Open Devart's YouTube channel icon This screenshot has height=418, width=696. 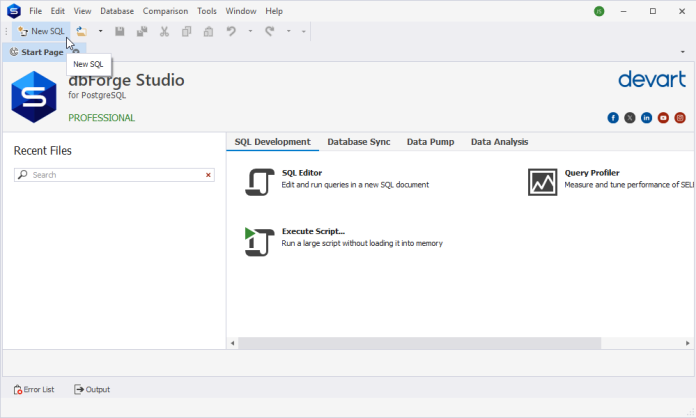[663, 118]
